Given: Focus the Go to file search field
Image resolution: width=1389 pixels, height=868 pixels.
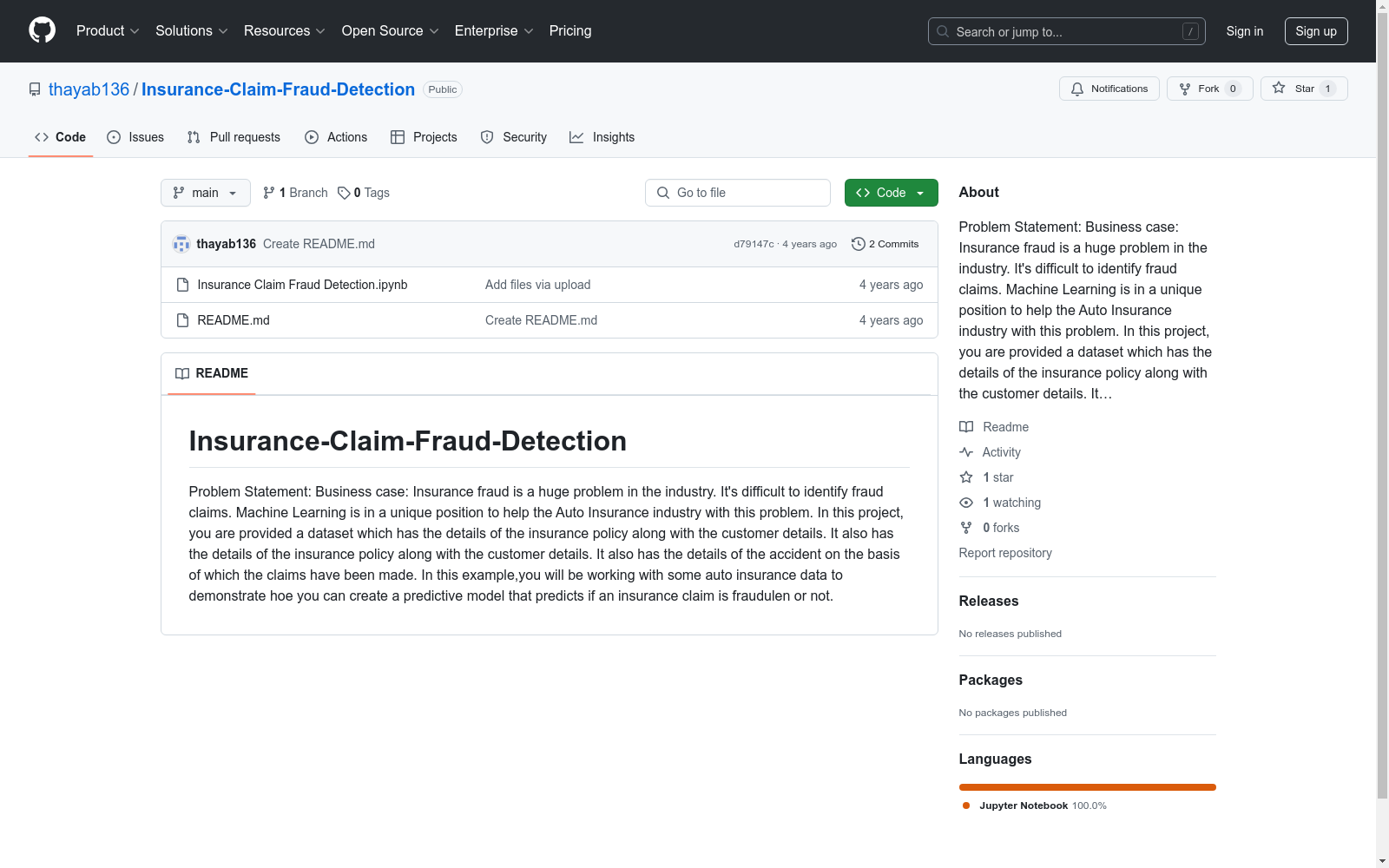Looking at the screenshot, I should pyautogui.click(x=738, y=193).
